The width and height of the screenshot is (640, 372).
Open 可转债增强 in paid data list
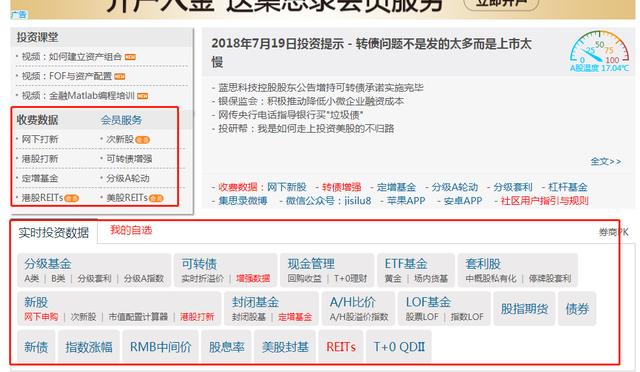click(129, 159)
